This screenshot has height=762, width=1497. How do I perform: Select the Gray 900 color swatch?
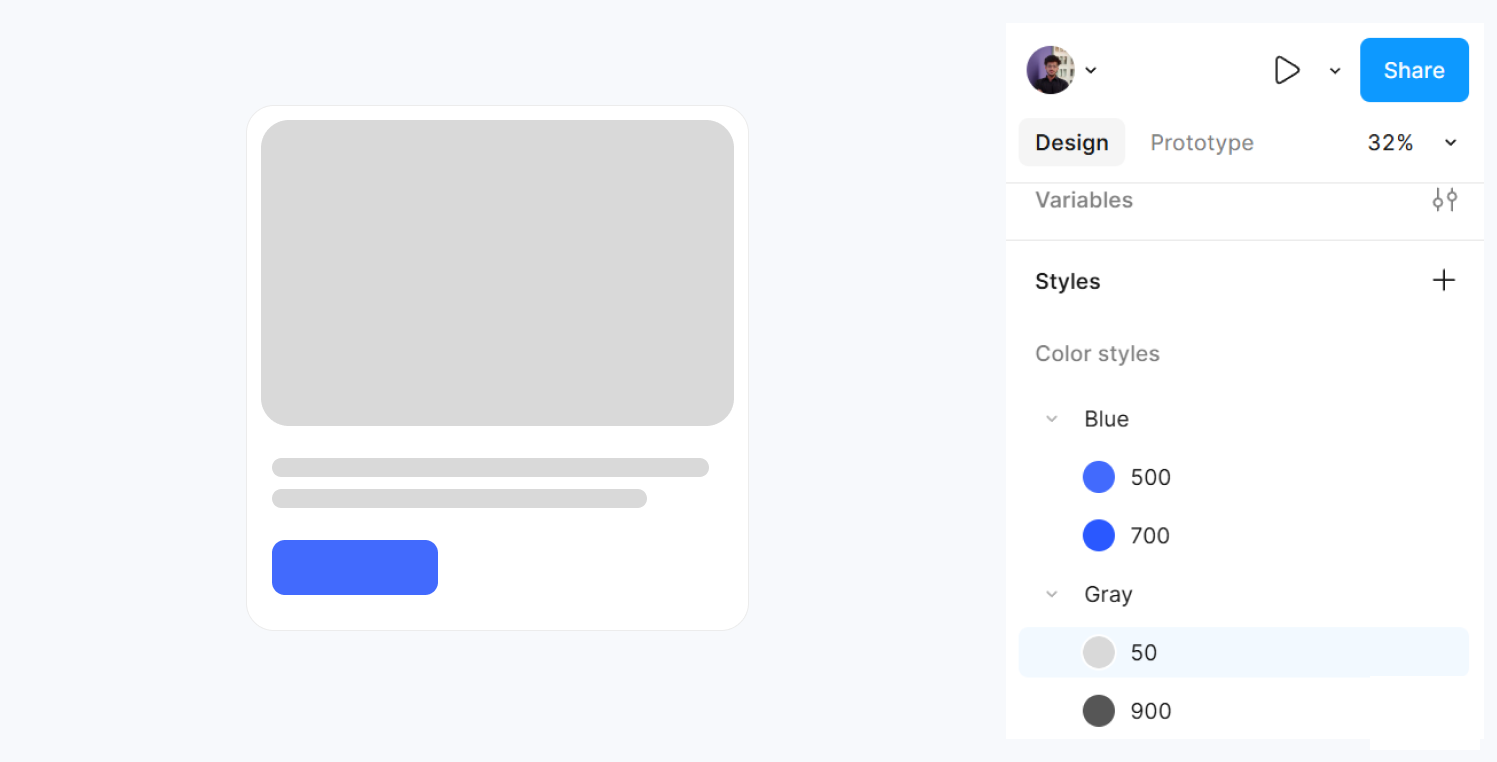click(x=1099, y=711)
